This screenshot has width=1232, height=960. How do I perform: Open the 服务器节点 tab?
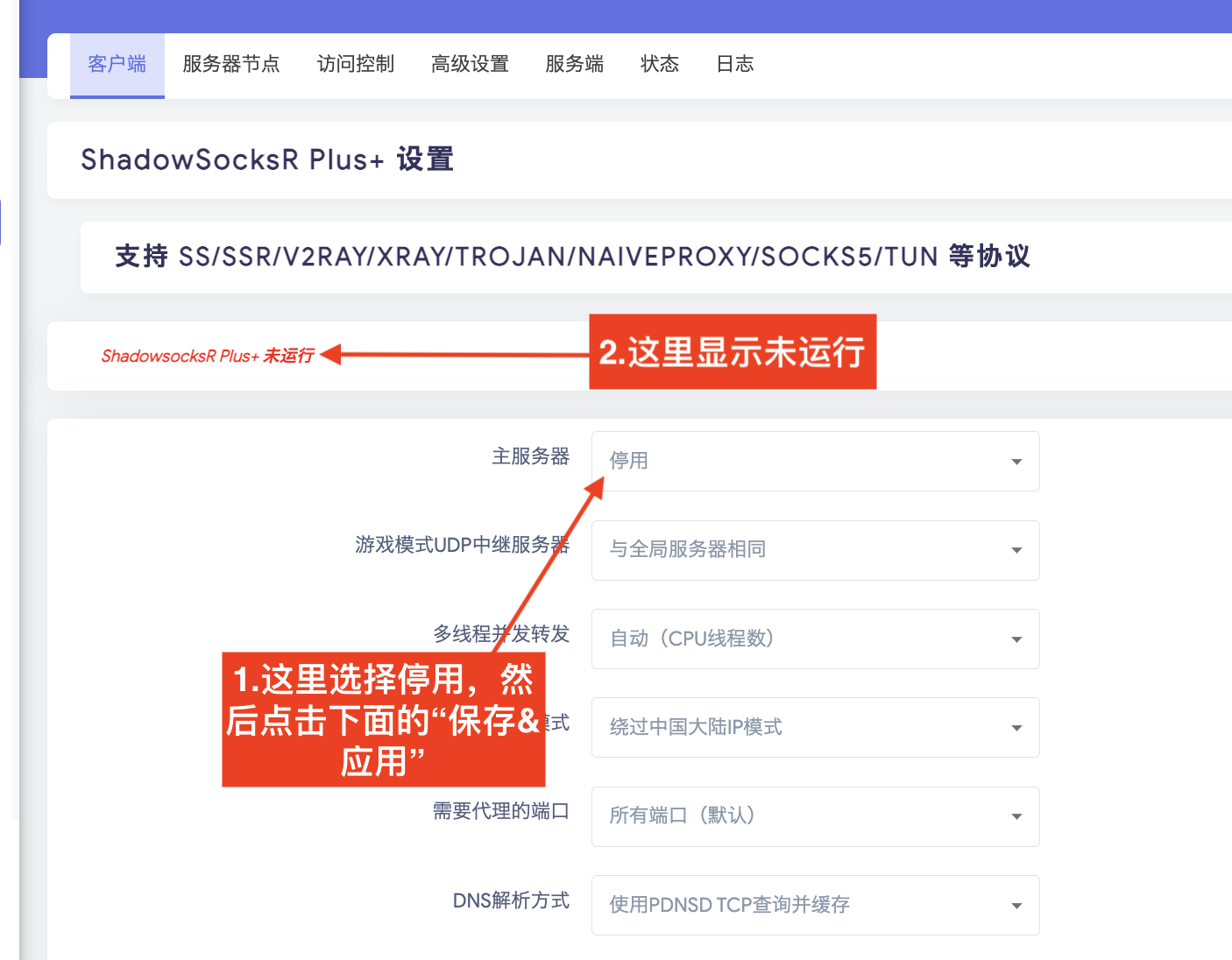click(230, 65)
